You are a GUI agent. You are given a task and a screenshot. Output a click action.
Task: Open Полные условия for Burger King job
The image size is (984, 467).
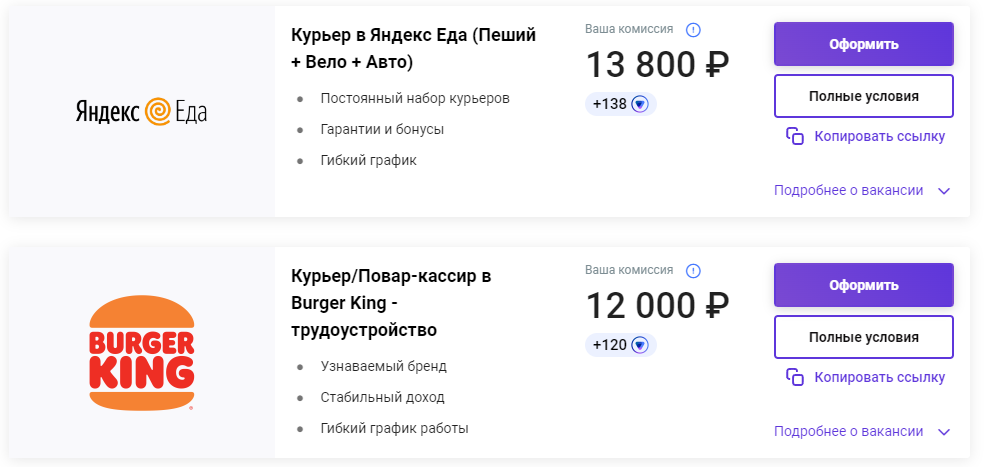pyautogui.click(x=864, y=337)
